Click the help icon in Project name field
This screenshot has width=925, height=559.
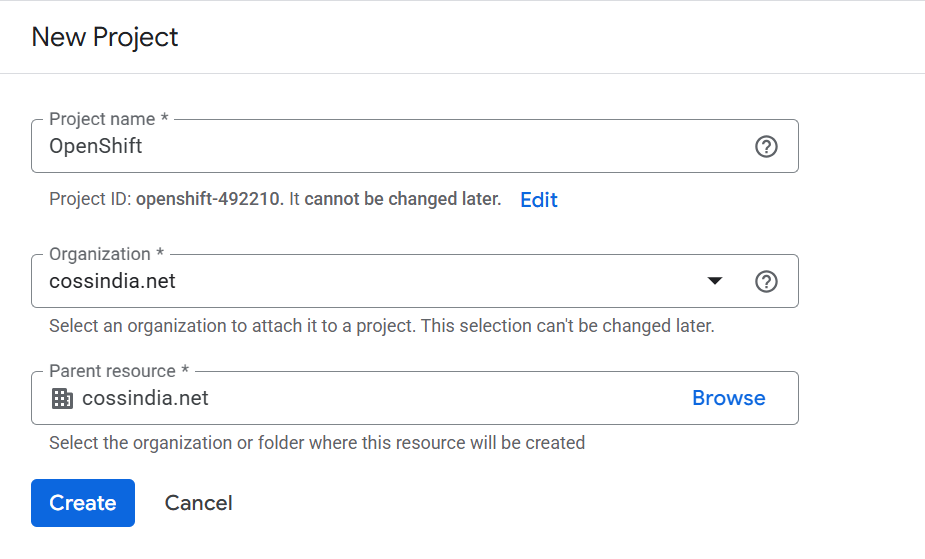click(x=765, y=147)
